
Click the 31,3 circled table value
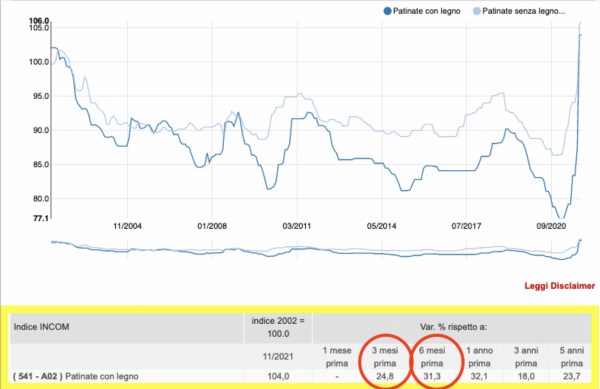tap(432, 376)
